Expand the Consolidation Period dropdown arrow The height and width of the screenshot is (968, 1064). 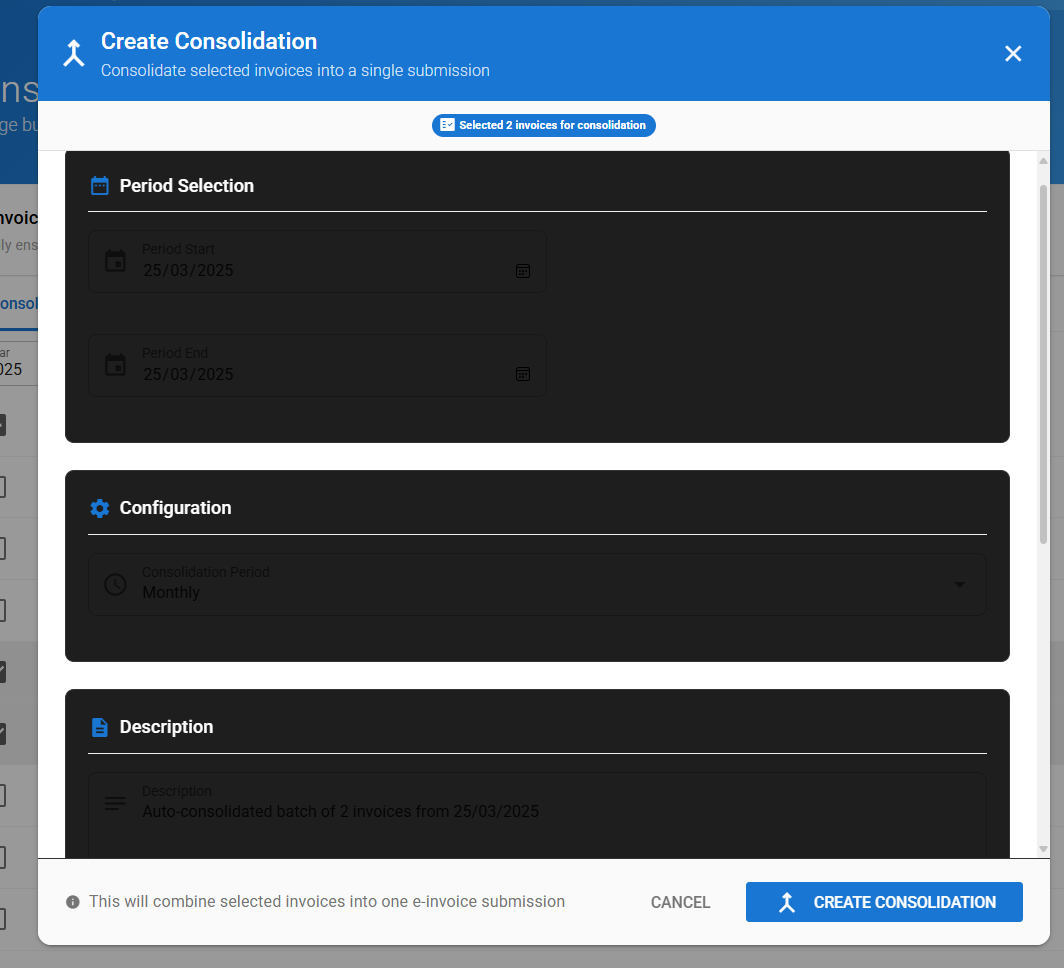click(960, 584)
